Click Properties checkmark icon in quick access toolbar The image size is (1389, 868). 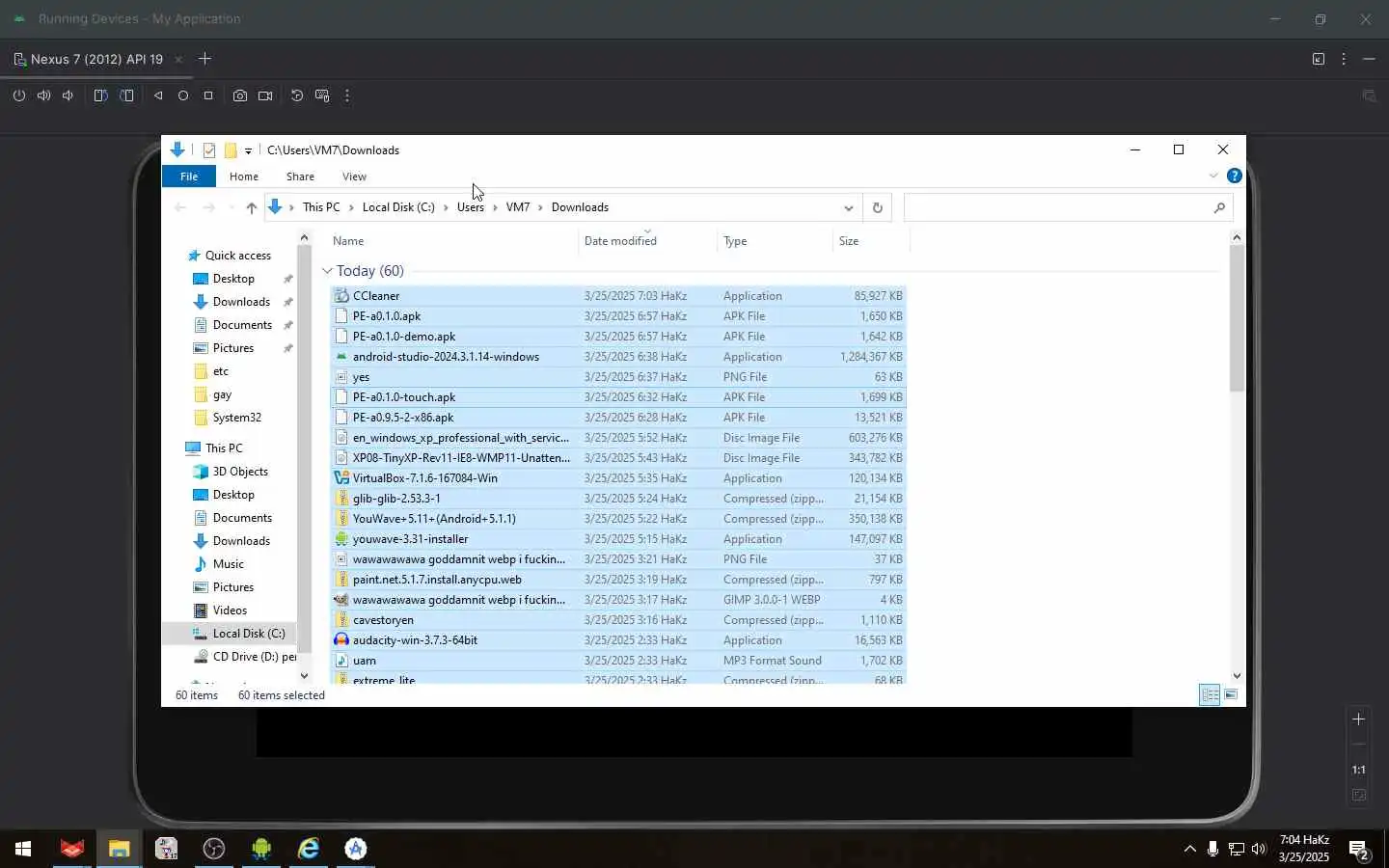(208, 150)
